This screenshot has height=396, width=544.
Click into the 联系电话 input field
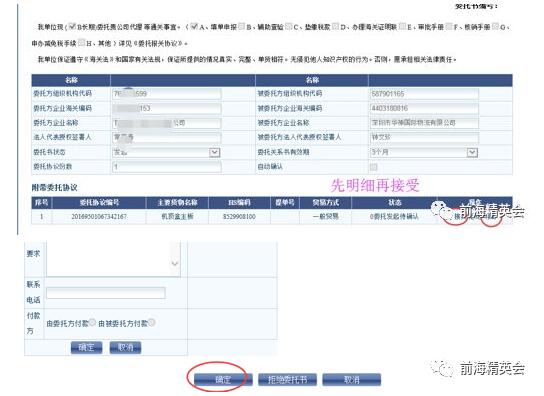(x=106, y=293)
